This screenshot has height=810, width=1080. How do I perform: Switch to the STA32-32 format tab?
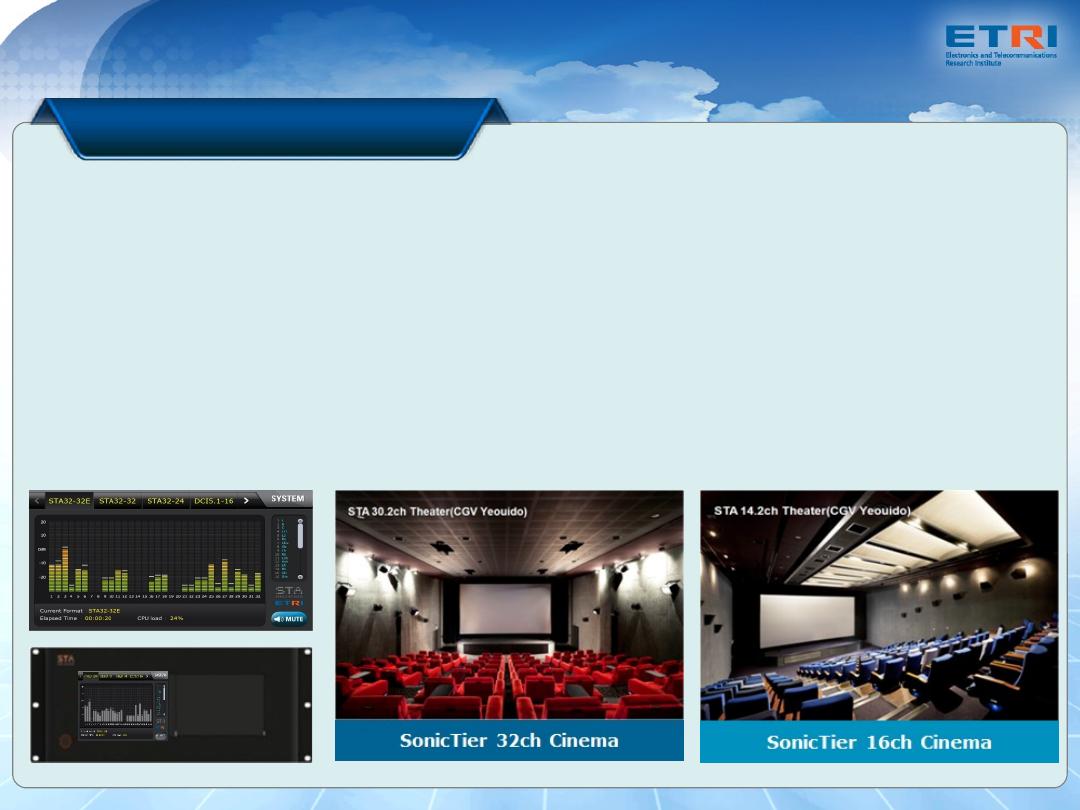[x=117, y=501]
